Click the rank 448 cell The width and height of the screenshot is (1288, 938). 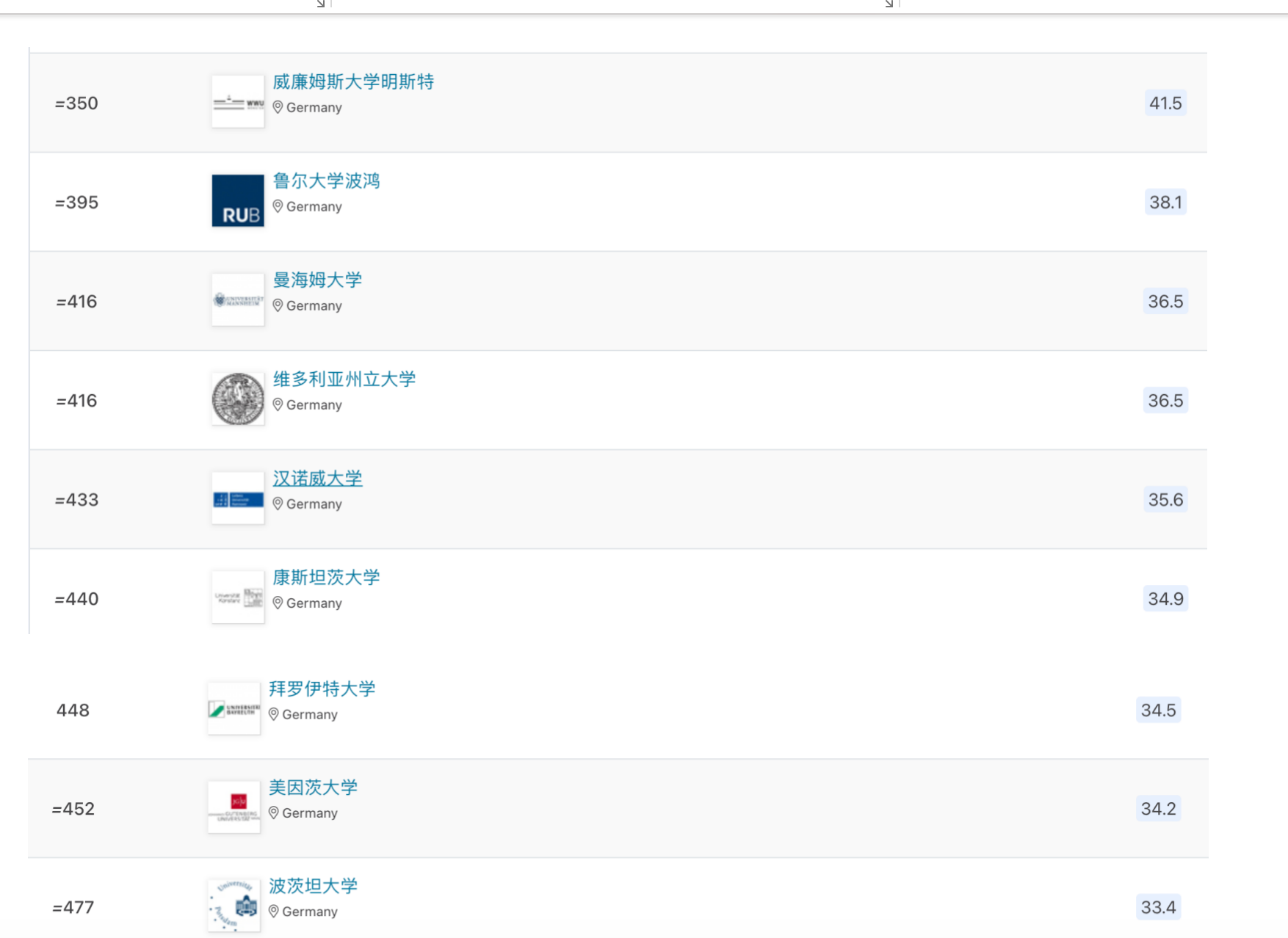pyautogui.click(x=73, y=710)
